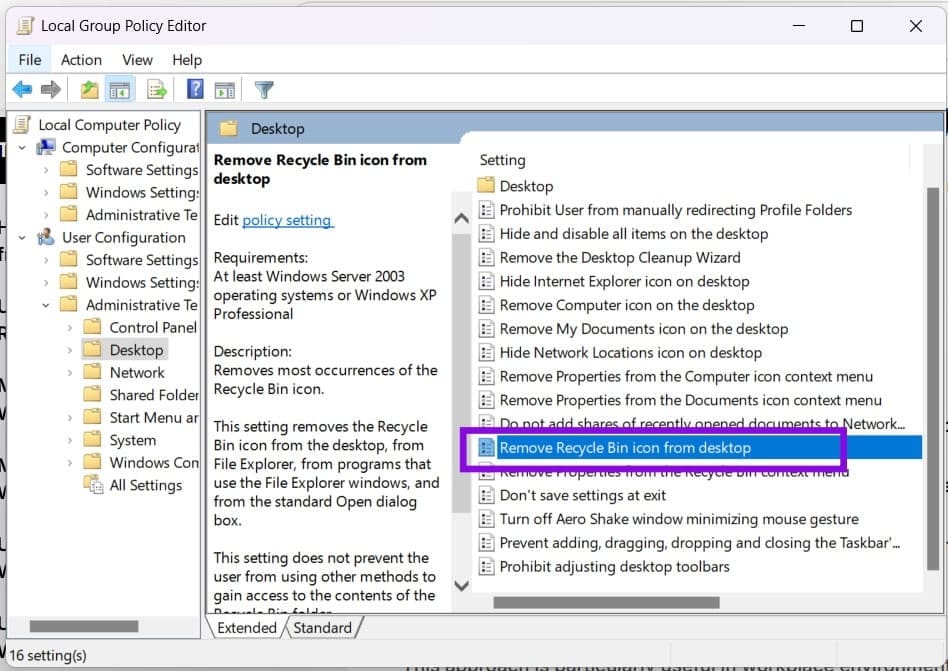948x671 pixels.
Task: Expand the Control Panel tree node
Action: point(70,328)
